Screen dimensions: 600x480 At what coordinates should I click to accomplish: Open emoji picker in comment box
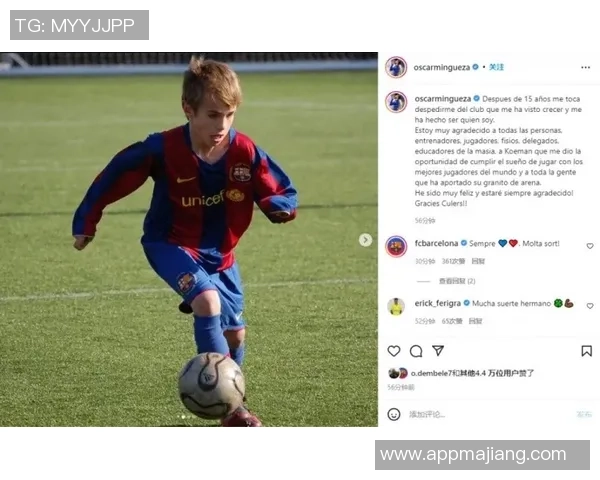point(394,414)
